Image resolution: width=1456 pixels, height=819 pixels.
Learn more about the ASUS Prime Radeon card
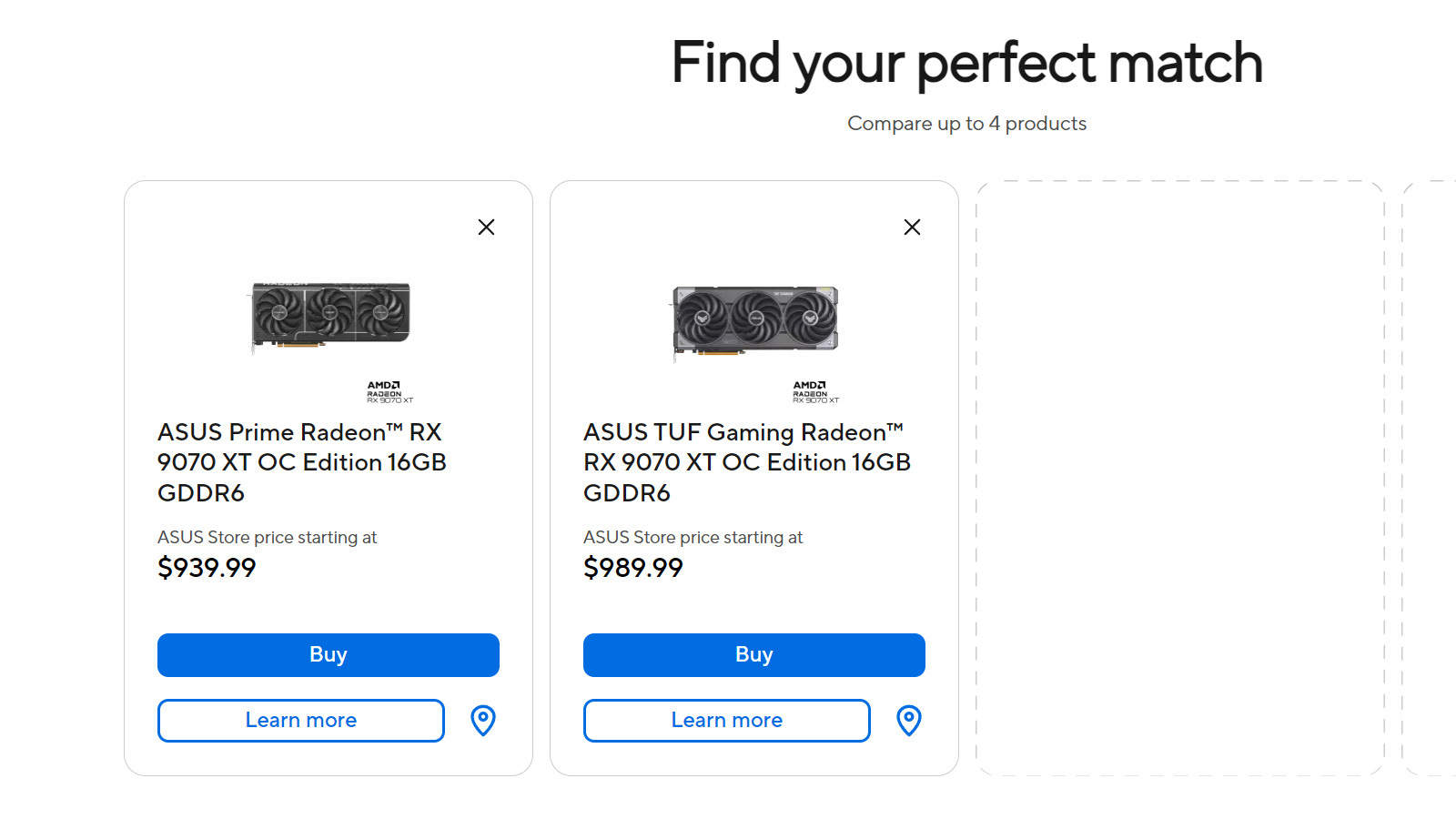[x=300, y=721]
